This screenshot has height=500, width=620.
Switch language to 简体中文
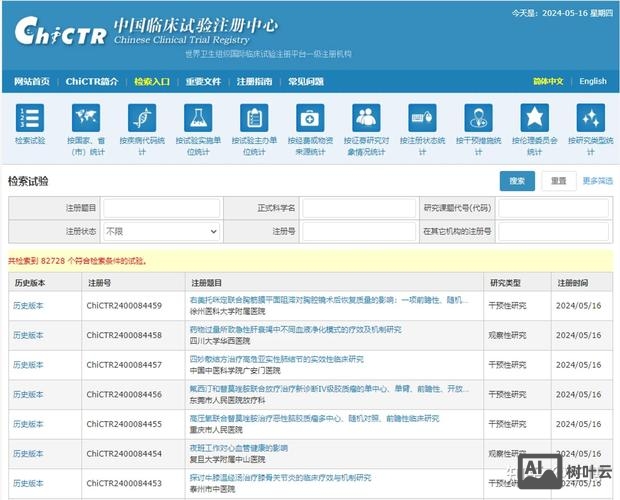pos(548,81)
